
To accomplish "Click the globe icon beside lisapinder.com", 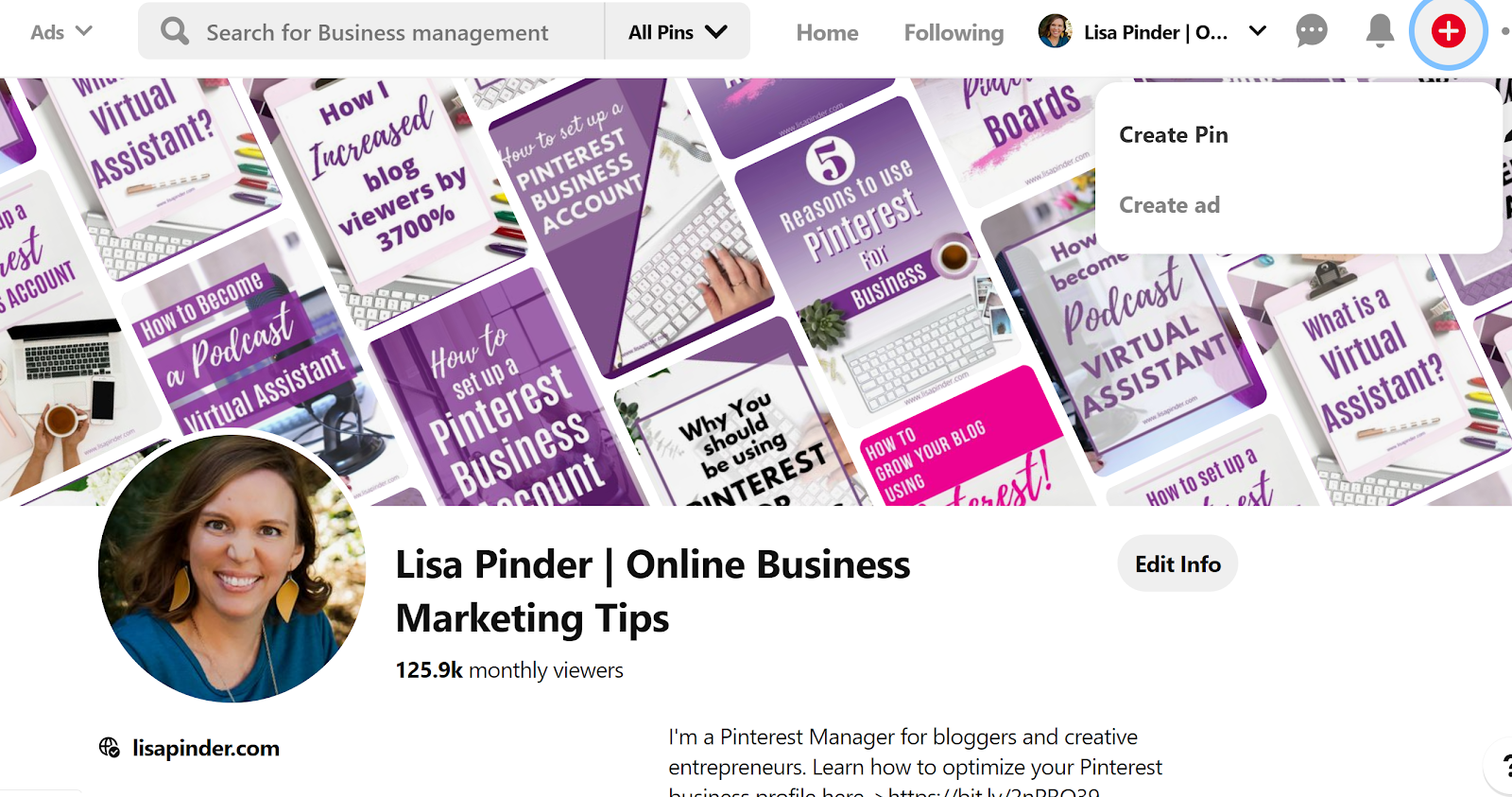I will [110, 748].
